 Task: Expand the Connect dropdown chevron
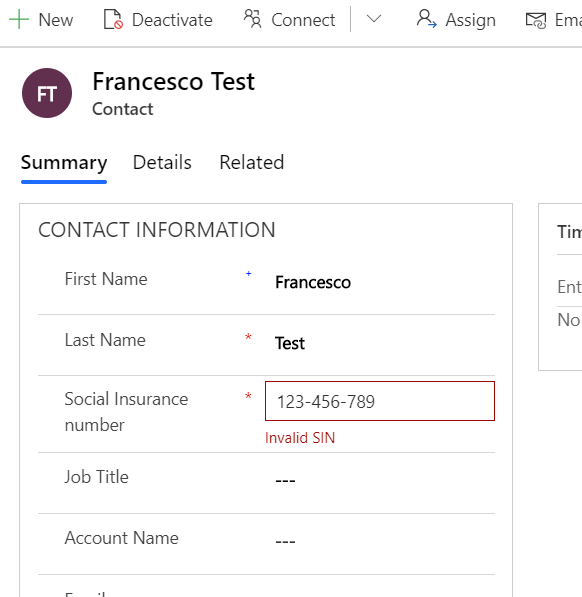click(x=374, y=19)
